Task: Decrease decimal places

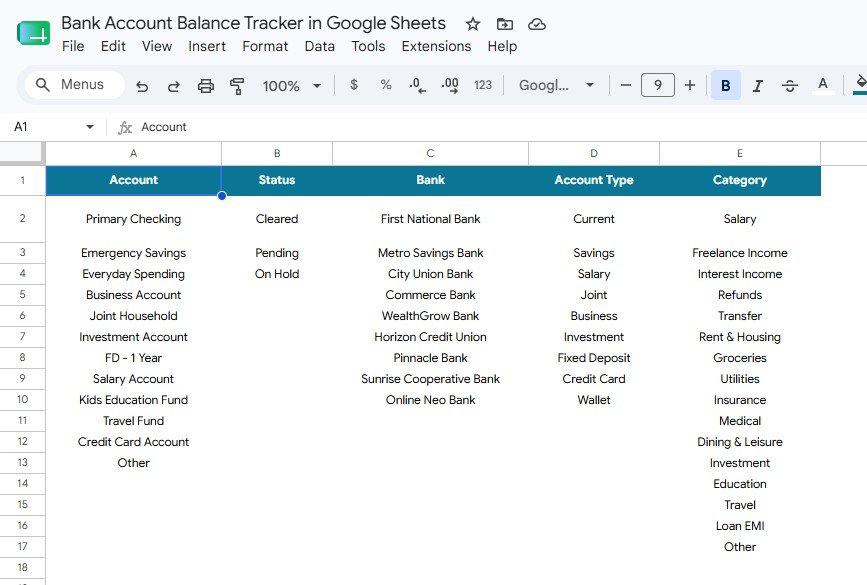Action: click(417, 85)
